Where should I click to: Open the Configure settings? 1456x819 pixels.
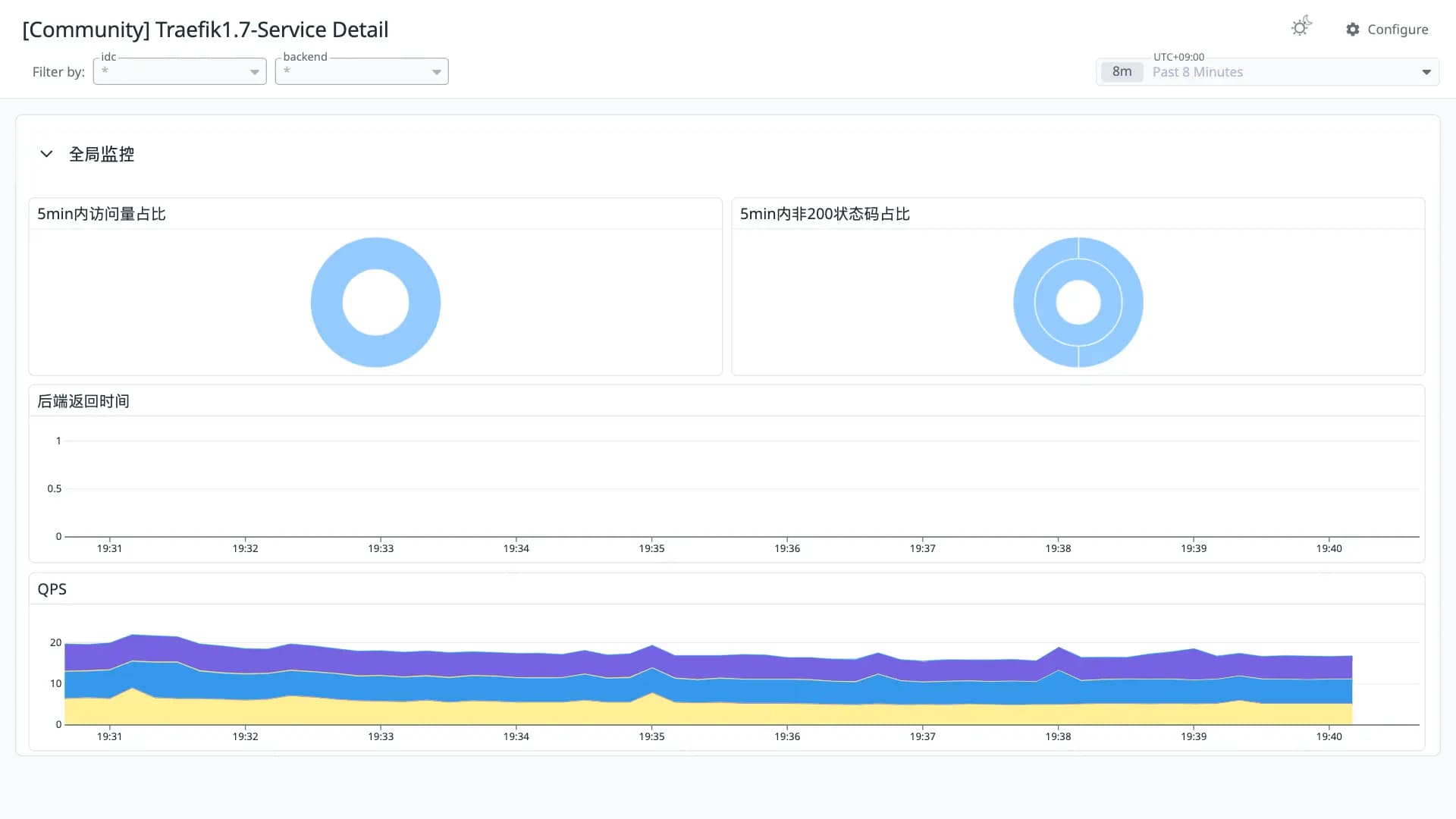(x=1387, y=30)
